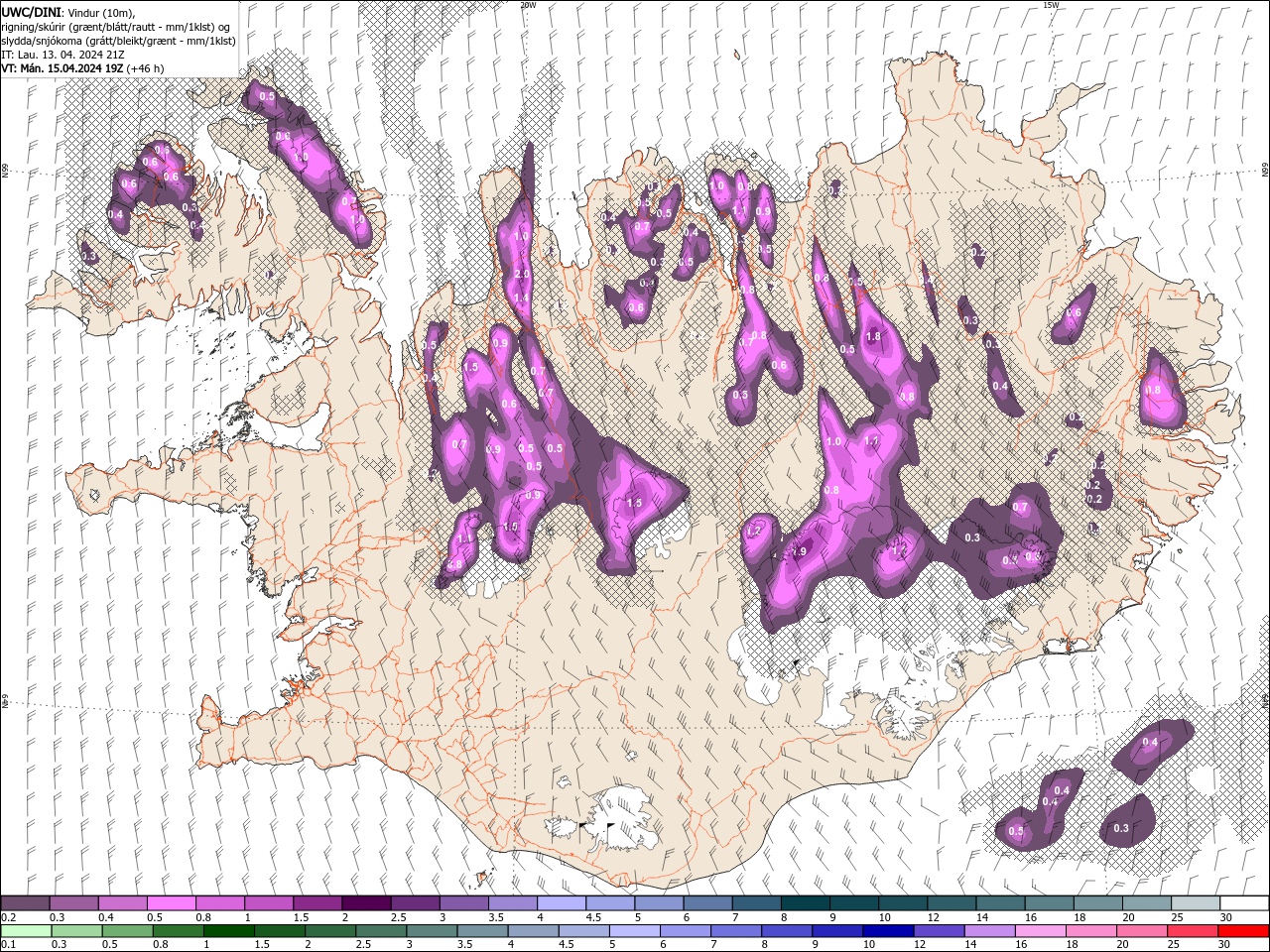This screenshot has height=952, width=1270.
Task: Pick the light pink 16 swatch in rain legend
Action: (x=1040, y=930)
